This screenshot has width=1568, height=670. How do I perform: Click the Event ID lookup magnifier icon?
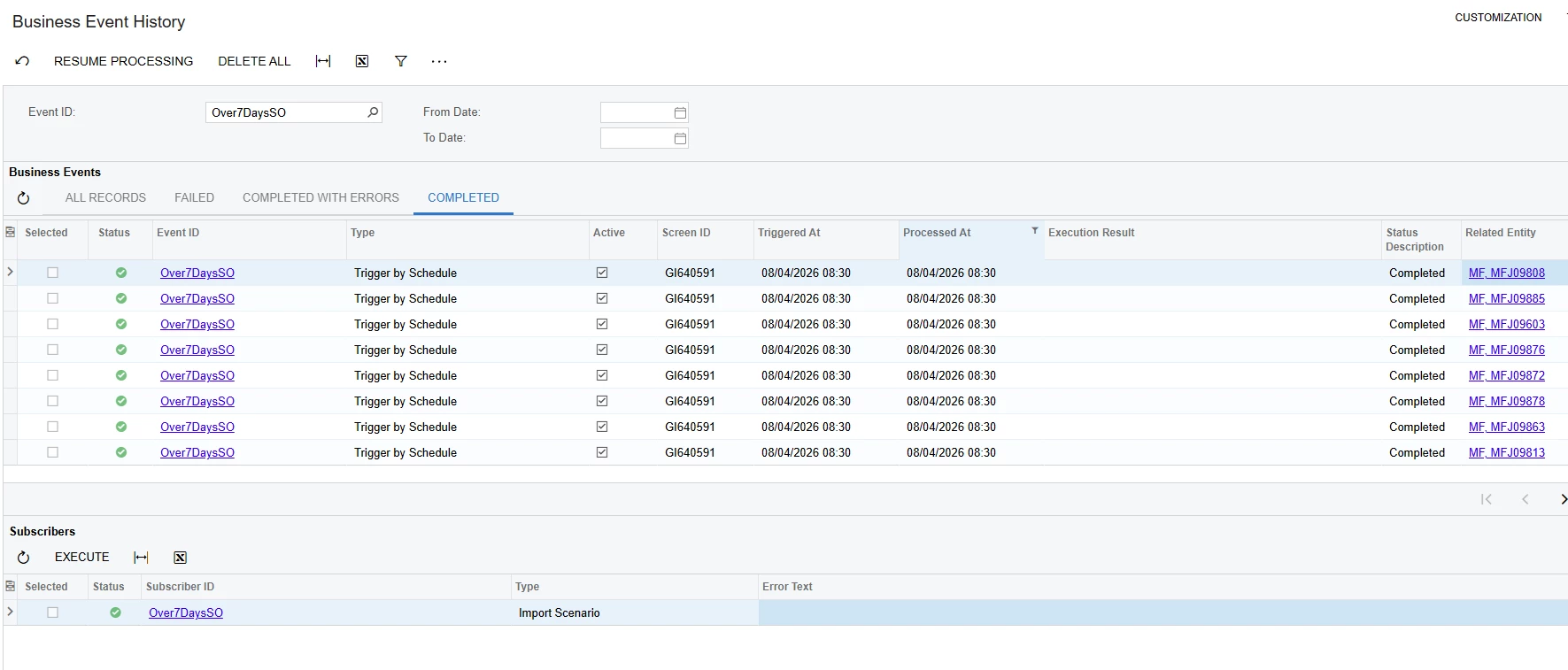373,112
